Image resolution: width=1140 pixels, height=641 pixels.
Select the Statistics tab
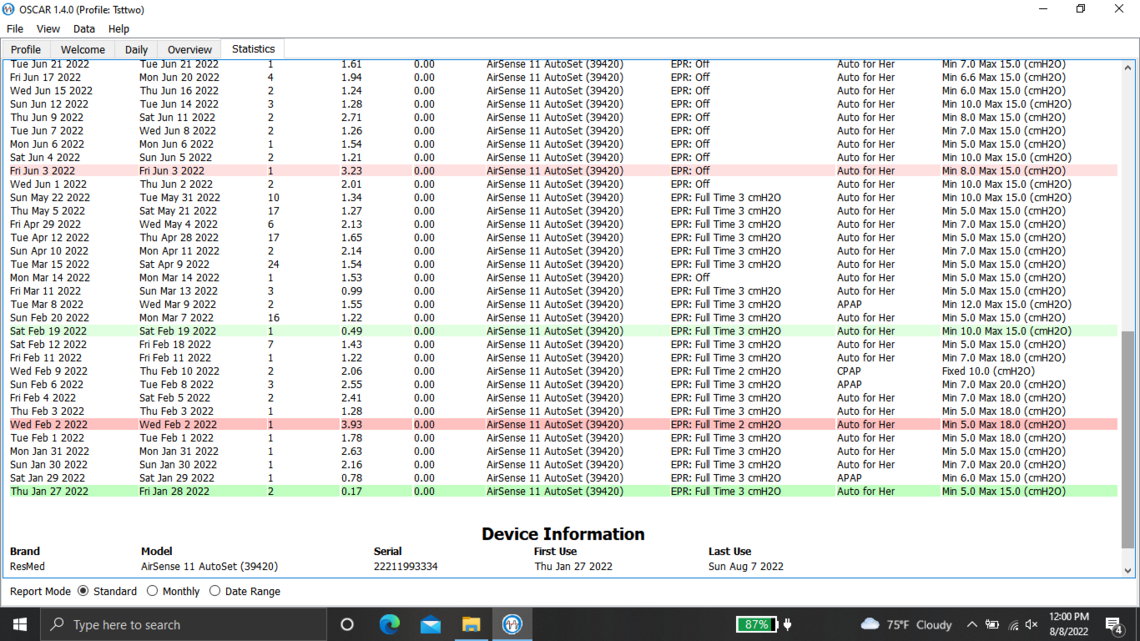coord(253,49)
